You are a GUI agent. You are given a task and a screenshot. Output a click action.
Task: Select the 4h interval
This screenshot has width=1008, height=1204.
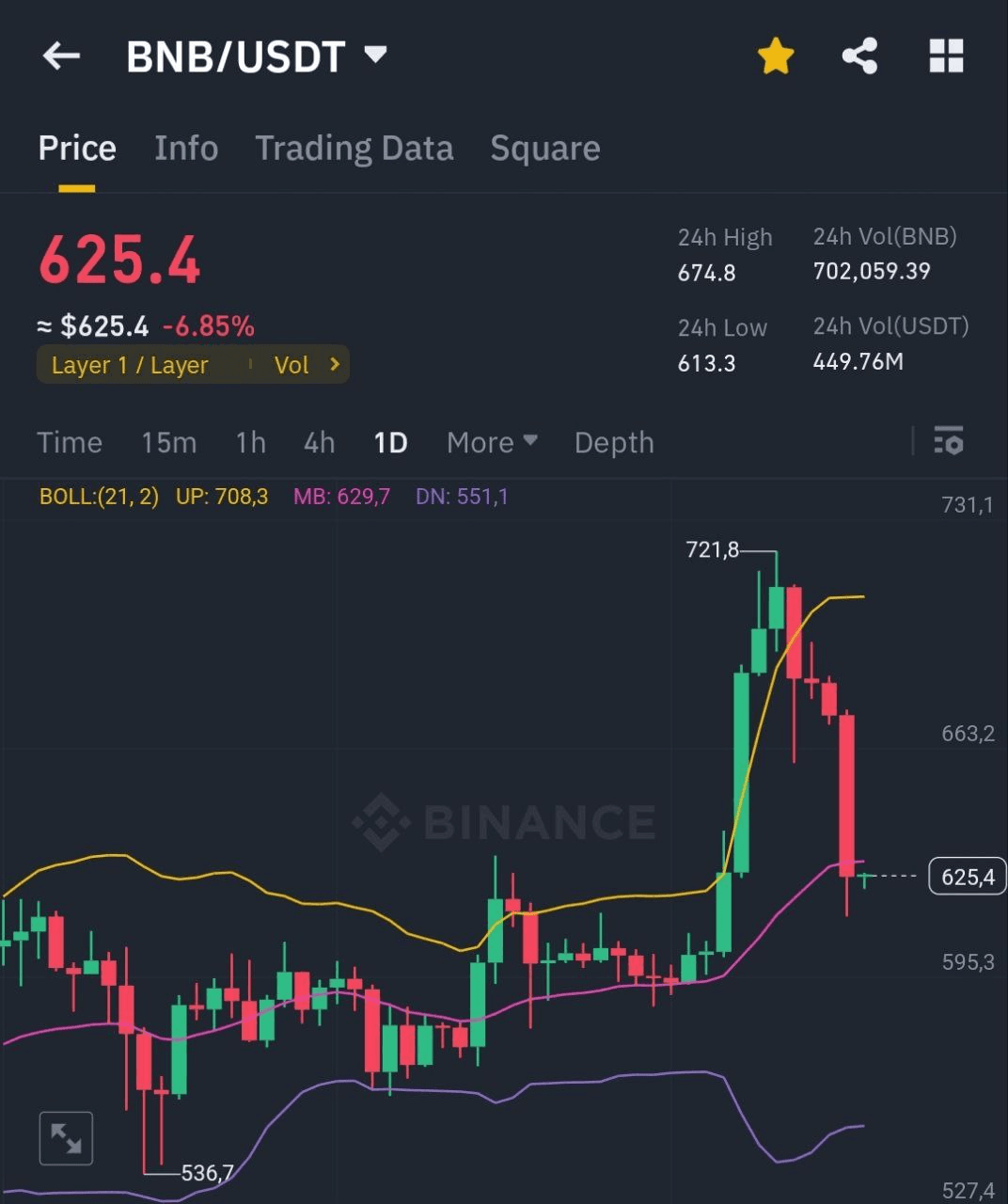tap(319, 442)
